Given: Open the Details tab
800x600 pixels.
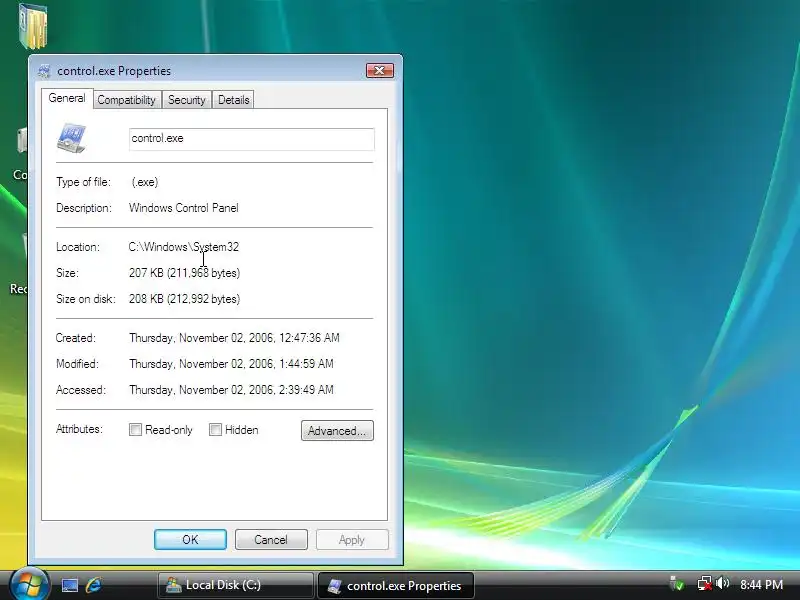Looking at the screenshot, I should pos(234,100).
